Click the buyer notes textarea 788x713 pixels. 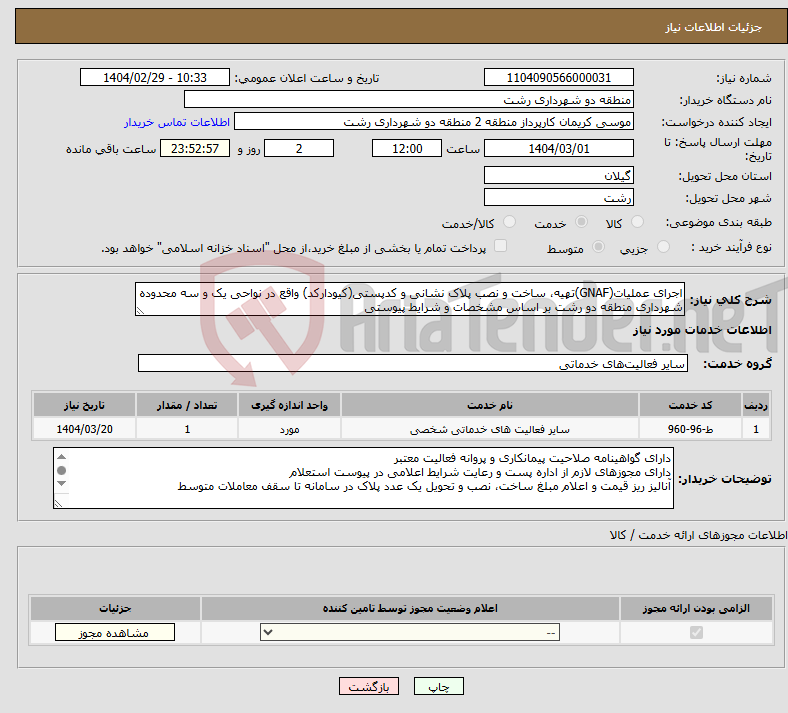pos(363,478)
